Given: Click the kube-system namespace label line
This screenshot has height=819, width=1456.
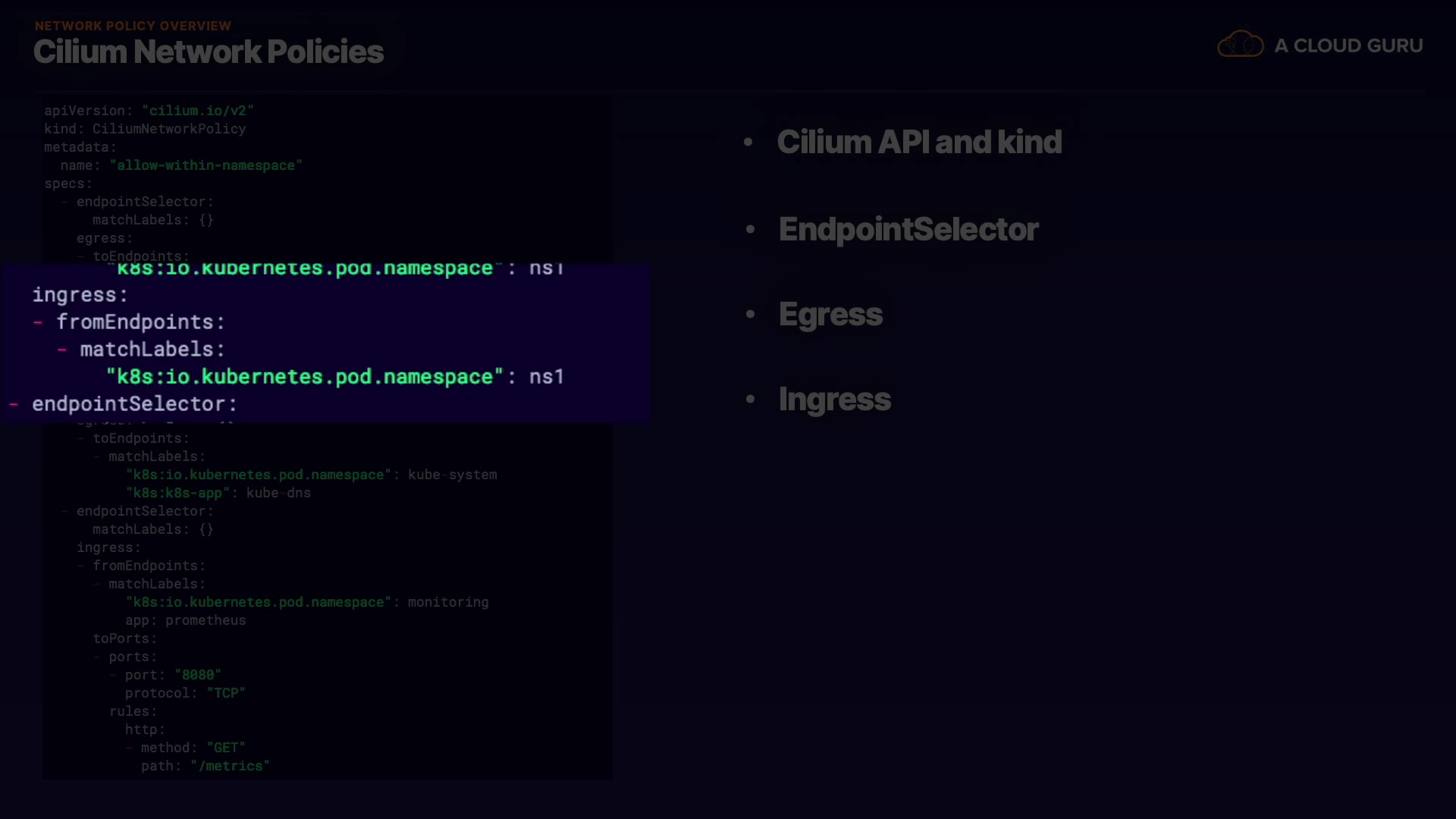Looking at the screenshot, I should point(311,475).
